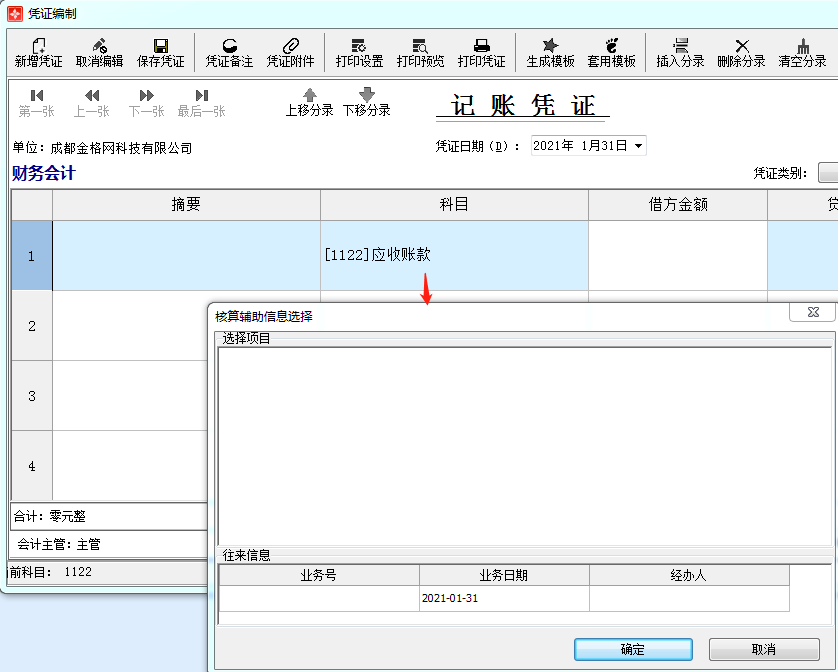This screenshot has width=838, height=672.
Task: Open 凭证备注 voucher notes
Action: [229, 52]
